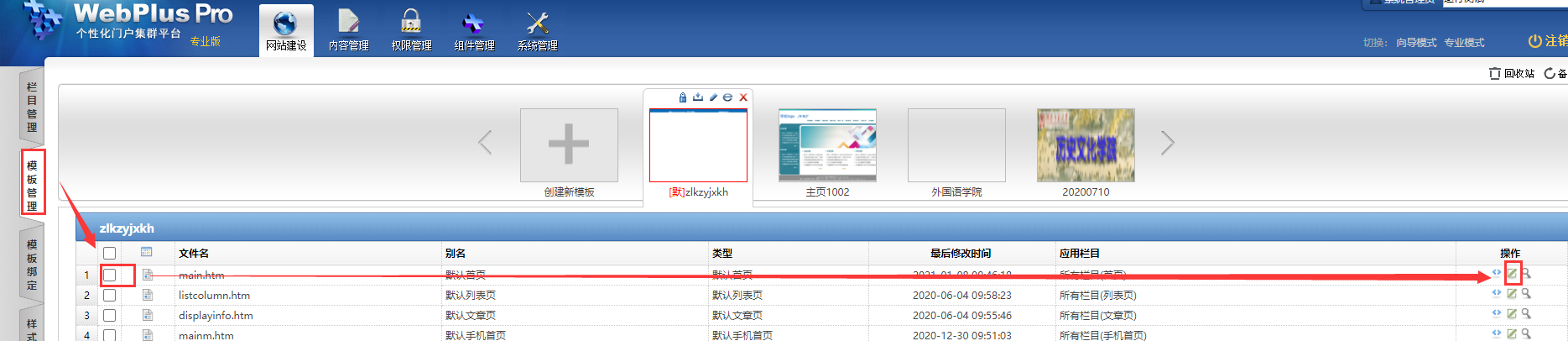
Task: Open the 系统管理 top menu
Action: tap(537, 31)
